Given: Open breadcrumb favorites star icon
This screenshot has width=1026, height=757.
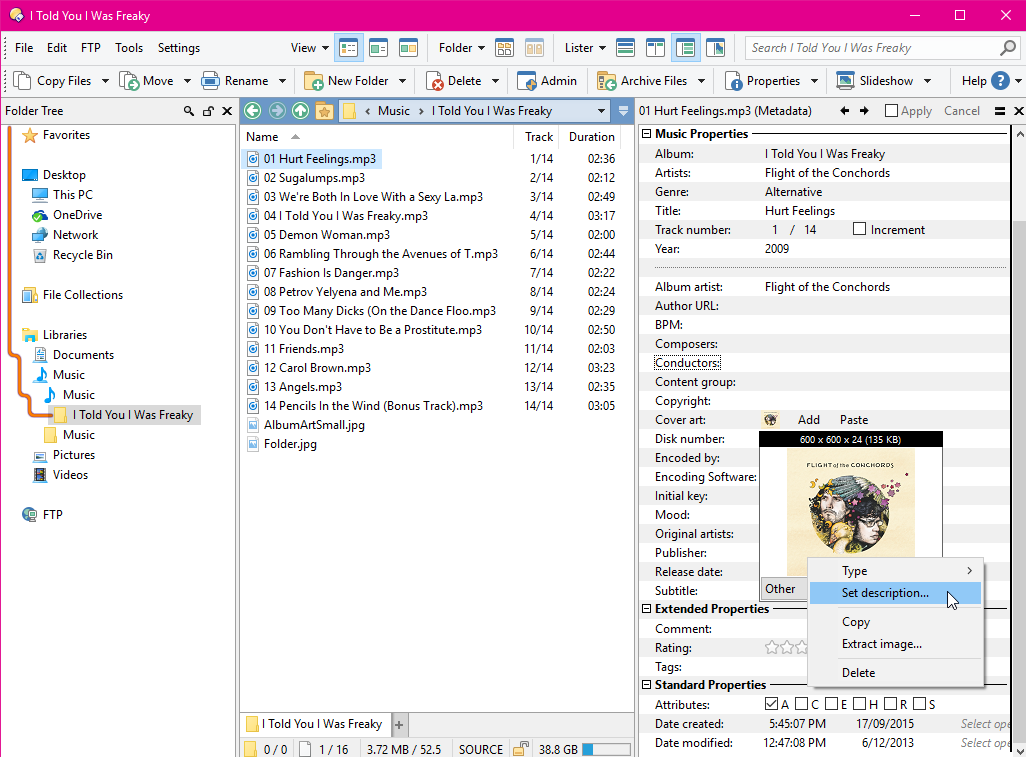Looking at the screenshot, I should tap(324, 110).
